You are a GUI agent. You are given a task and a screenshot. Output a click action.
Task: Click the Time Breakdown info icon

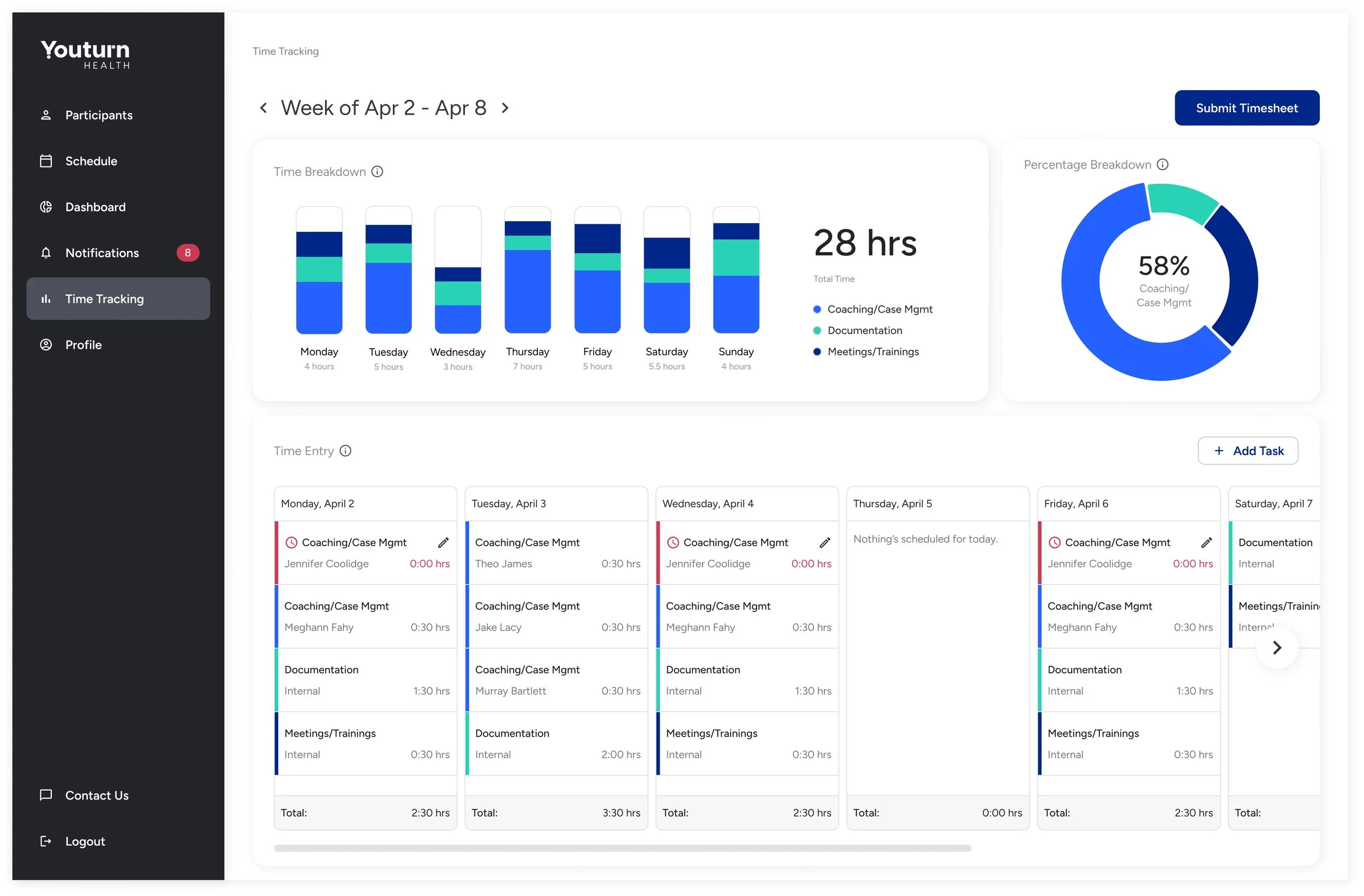point(377,172)
